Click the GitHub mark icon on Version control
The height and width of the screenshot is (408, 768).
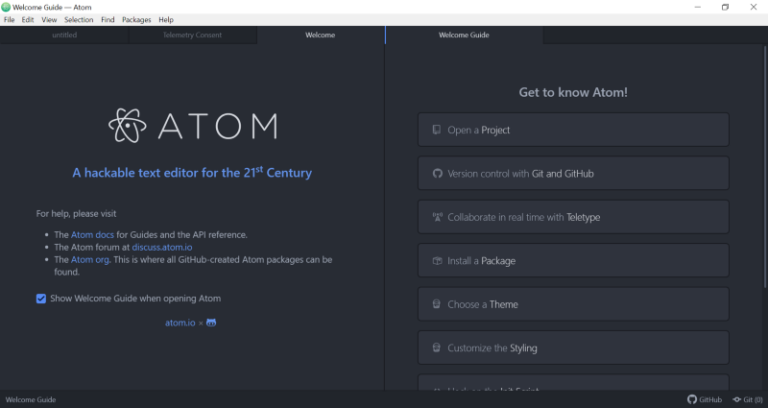[437, 173]
